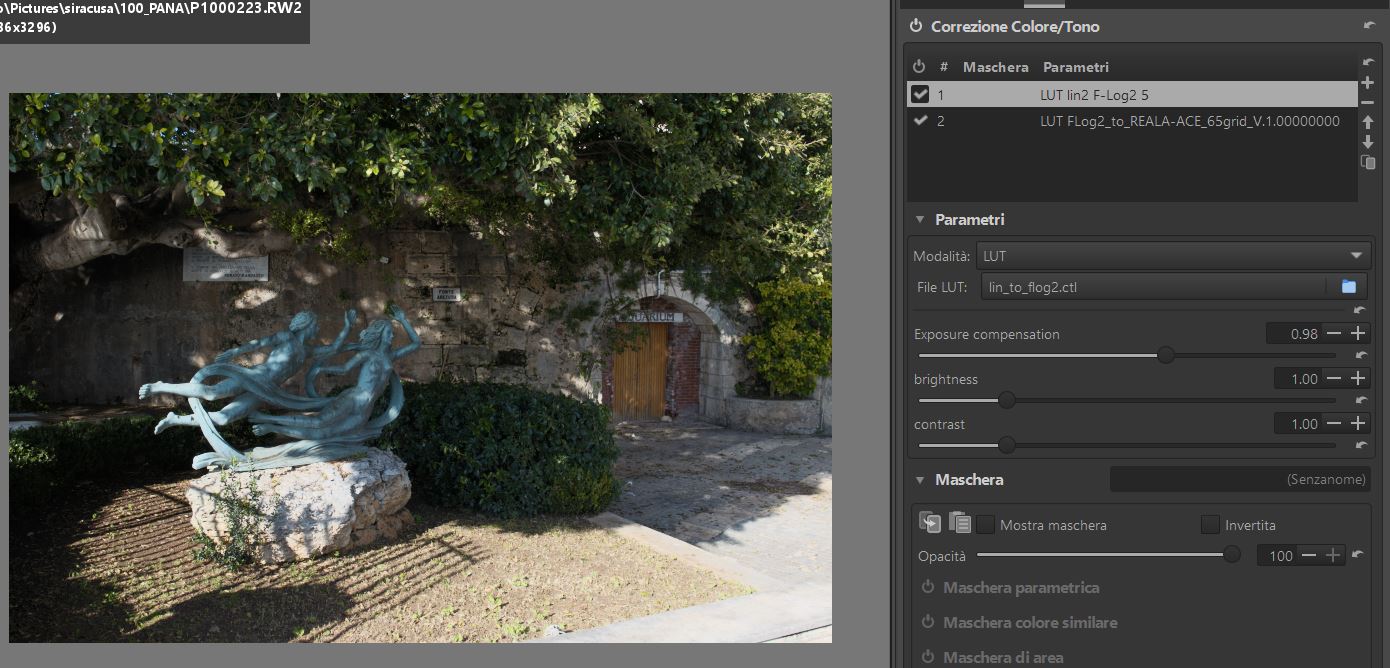The width and height of the screenshot is (1390, 668).
Task: Click the brightness value field
Action: [x=1299, y=379]
